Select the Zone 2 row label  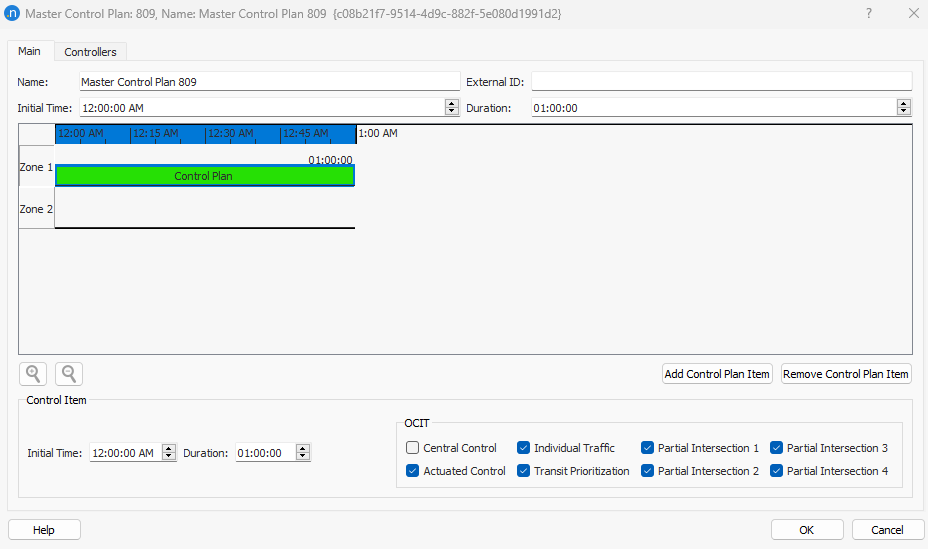point(36,209)
